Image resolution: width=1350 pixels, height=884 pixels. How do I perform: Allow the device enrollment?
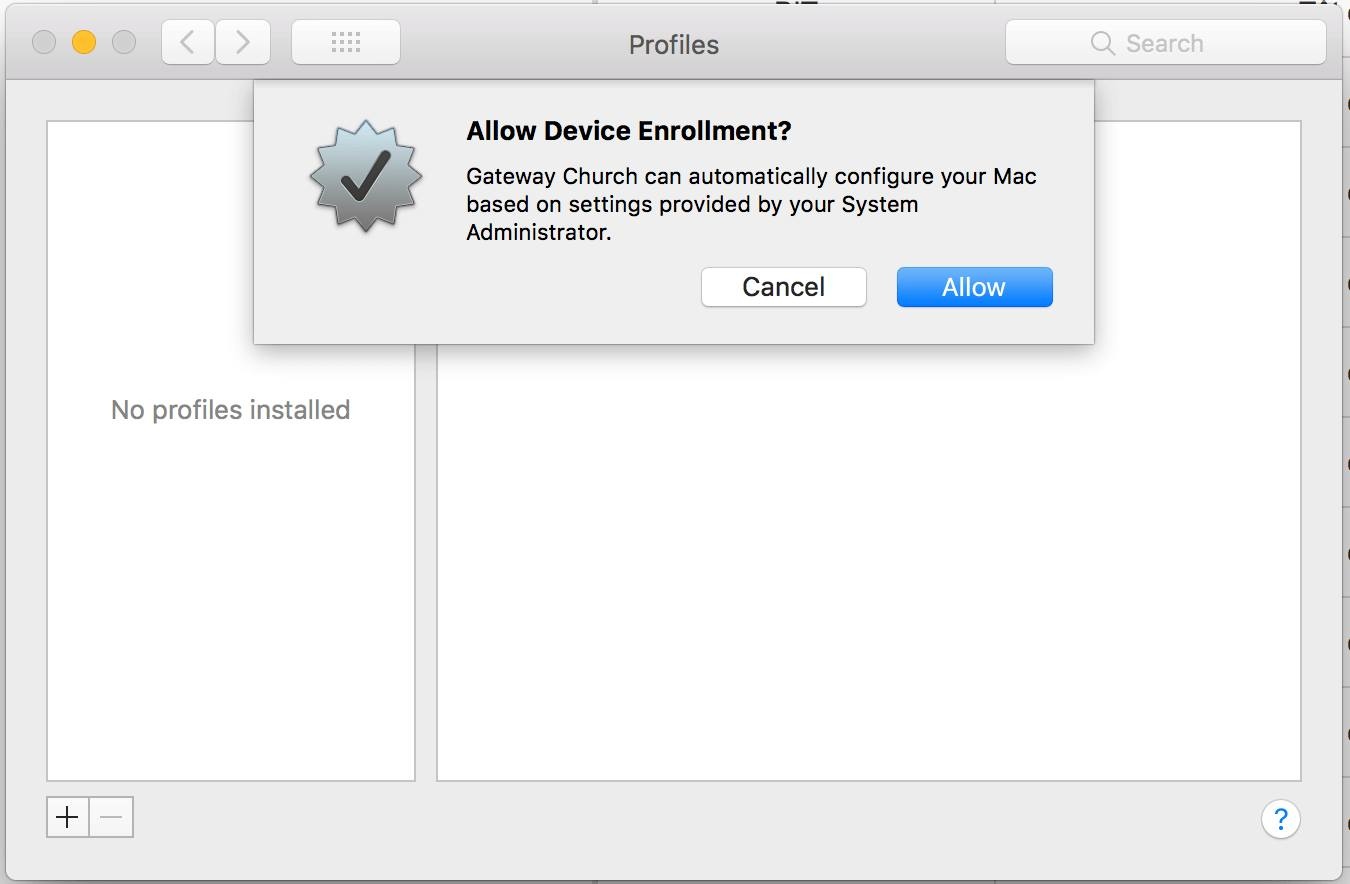tap(974, 287)
